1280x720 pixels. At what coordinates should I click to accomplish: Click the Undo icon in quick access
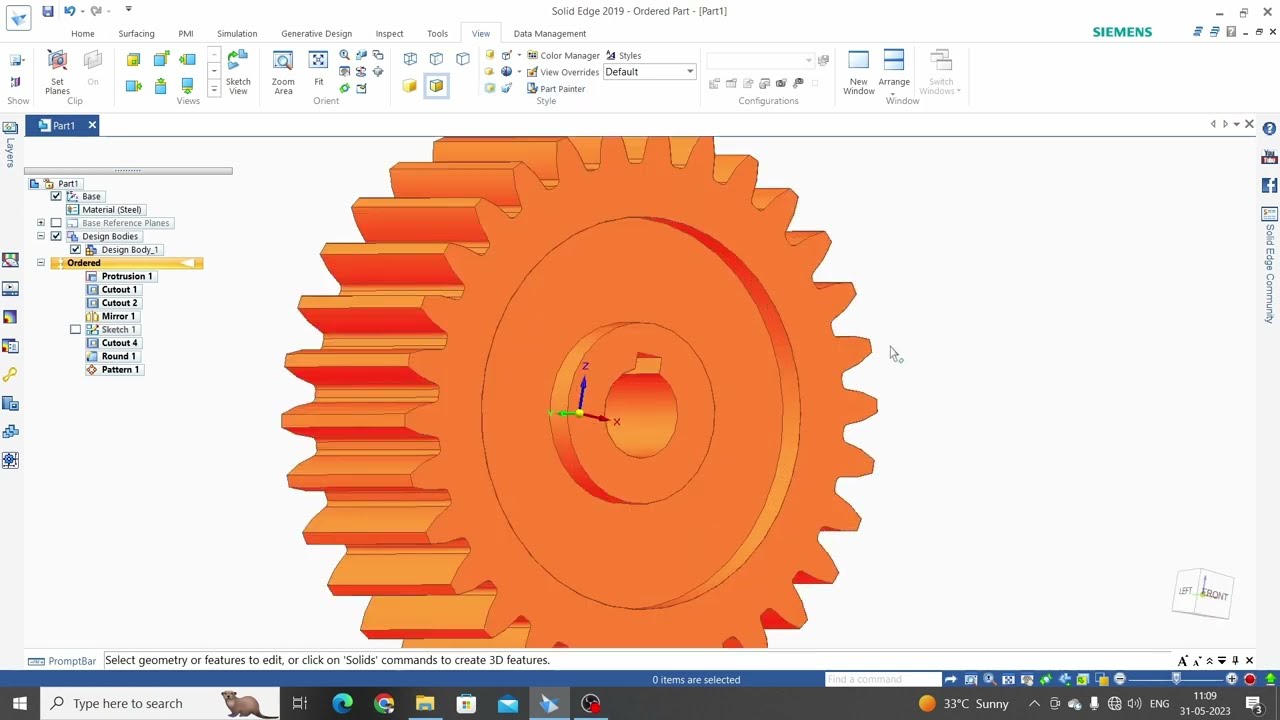[69, 11]
